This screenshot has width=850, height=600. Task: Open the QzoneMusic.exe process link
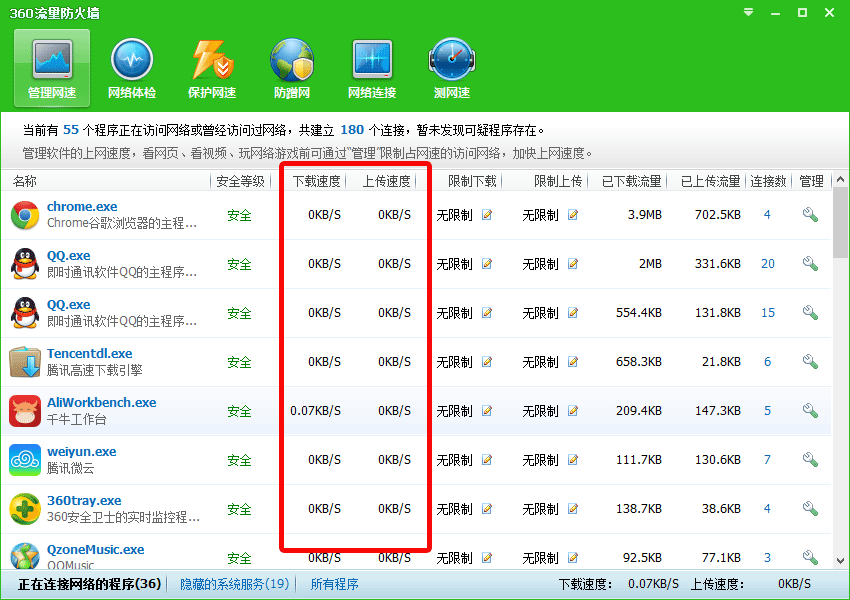click(x=95, y=549)
